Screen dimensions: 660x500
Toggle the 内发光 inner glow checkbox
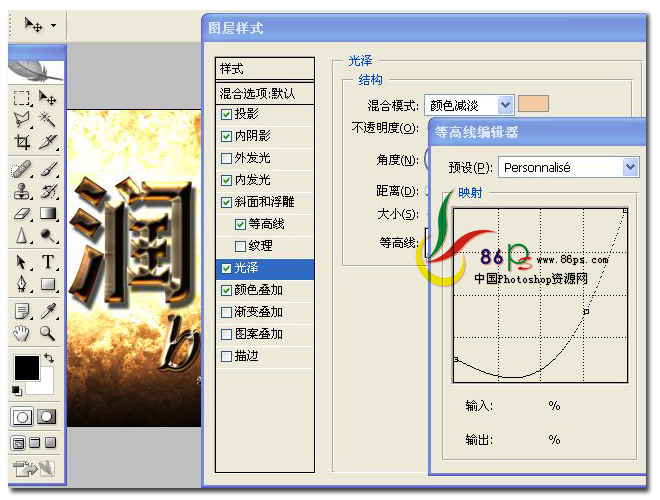tap(226, 181)
